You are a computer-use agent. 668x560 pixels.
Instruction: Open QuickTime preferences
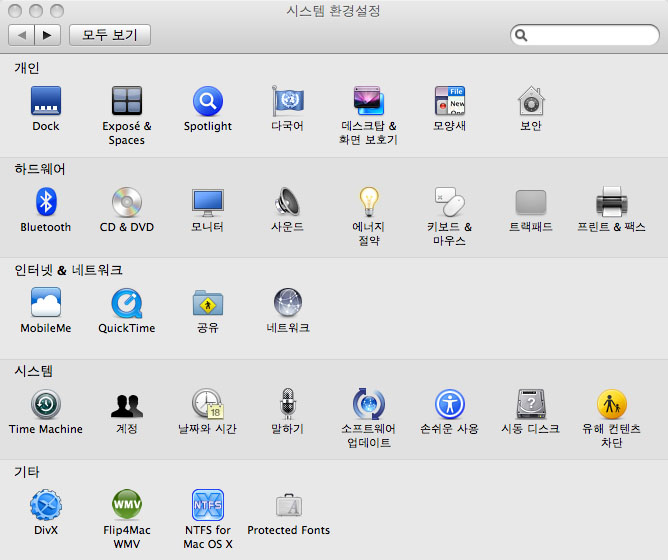(x=127, y=303)
